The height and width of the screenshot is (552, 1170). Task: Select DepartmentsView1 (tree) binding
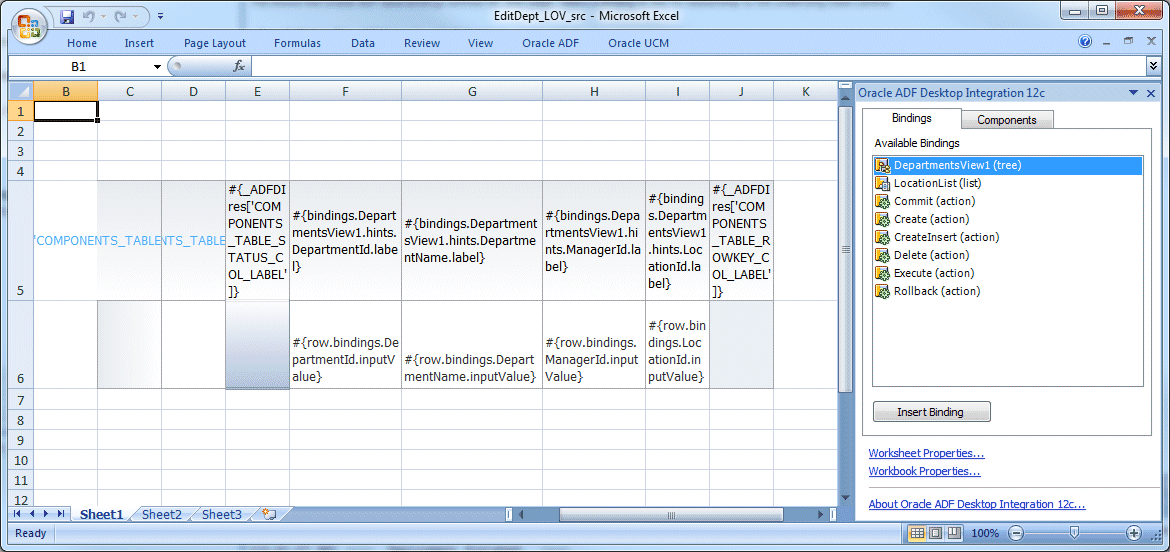pyautogui.click(x=1007, y=165)
